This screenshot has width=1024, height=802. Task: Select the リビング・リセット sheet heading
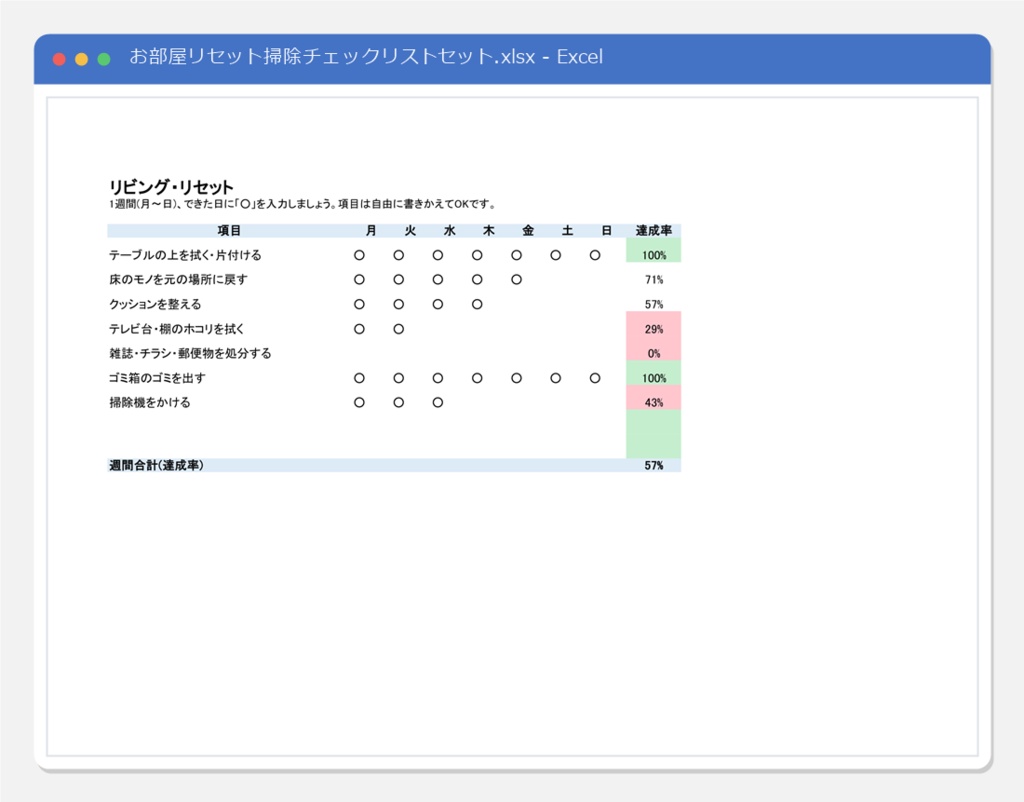171,187
